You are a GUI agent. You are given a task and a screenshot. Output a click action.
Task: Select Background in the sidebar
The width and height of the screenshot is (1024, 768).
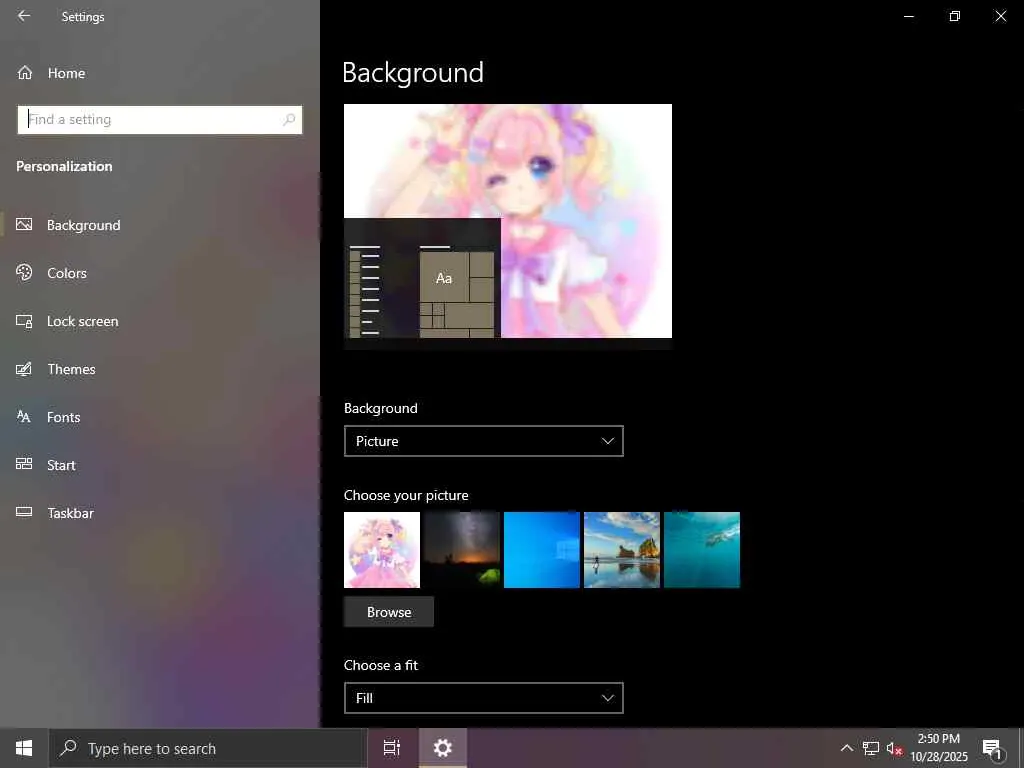(x=160, y=225)
